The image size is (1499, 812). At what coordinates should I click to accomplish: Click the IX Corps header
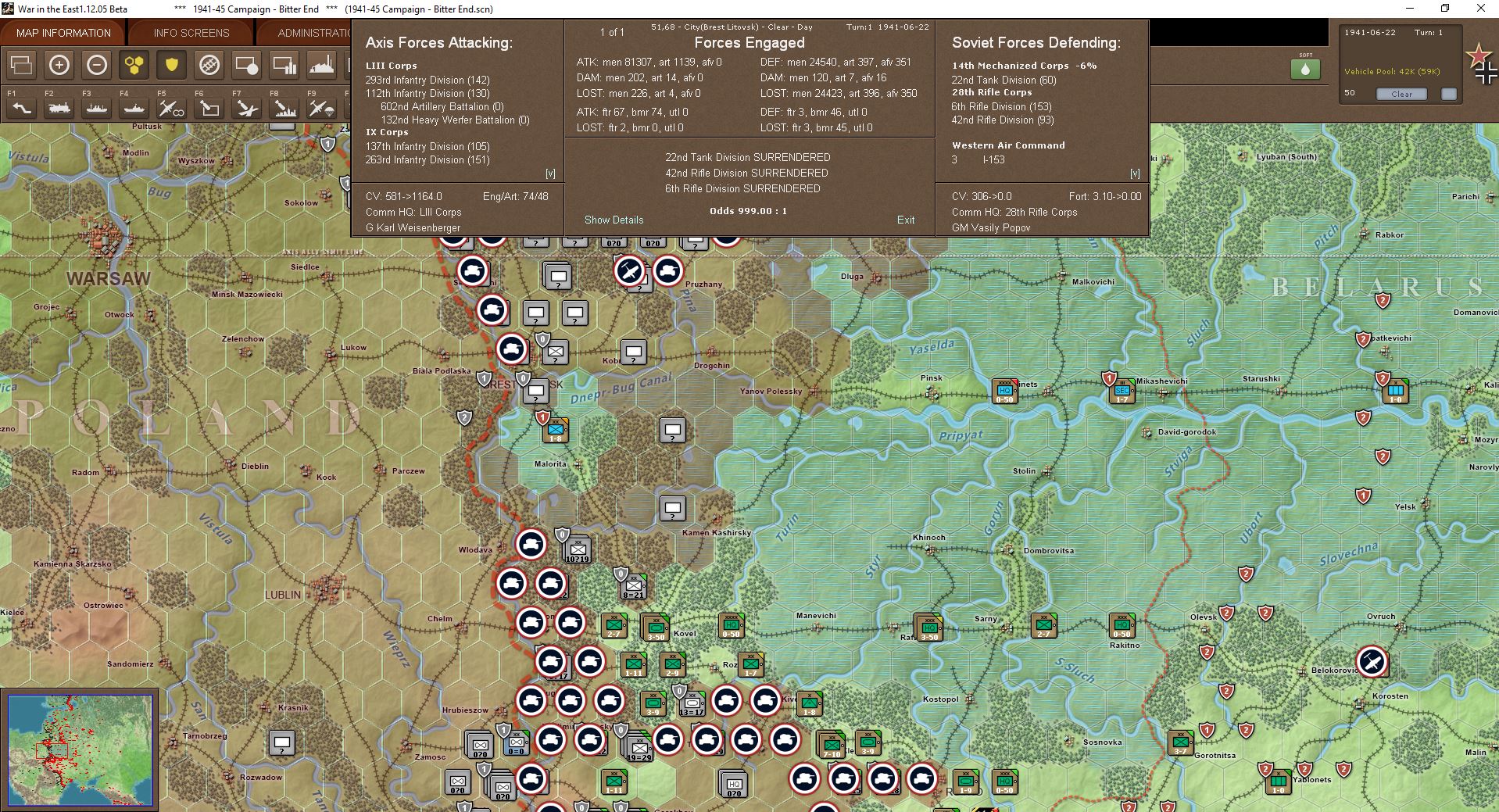click(387, 132)
